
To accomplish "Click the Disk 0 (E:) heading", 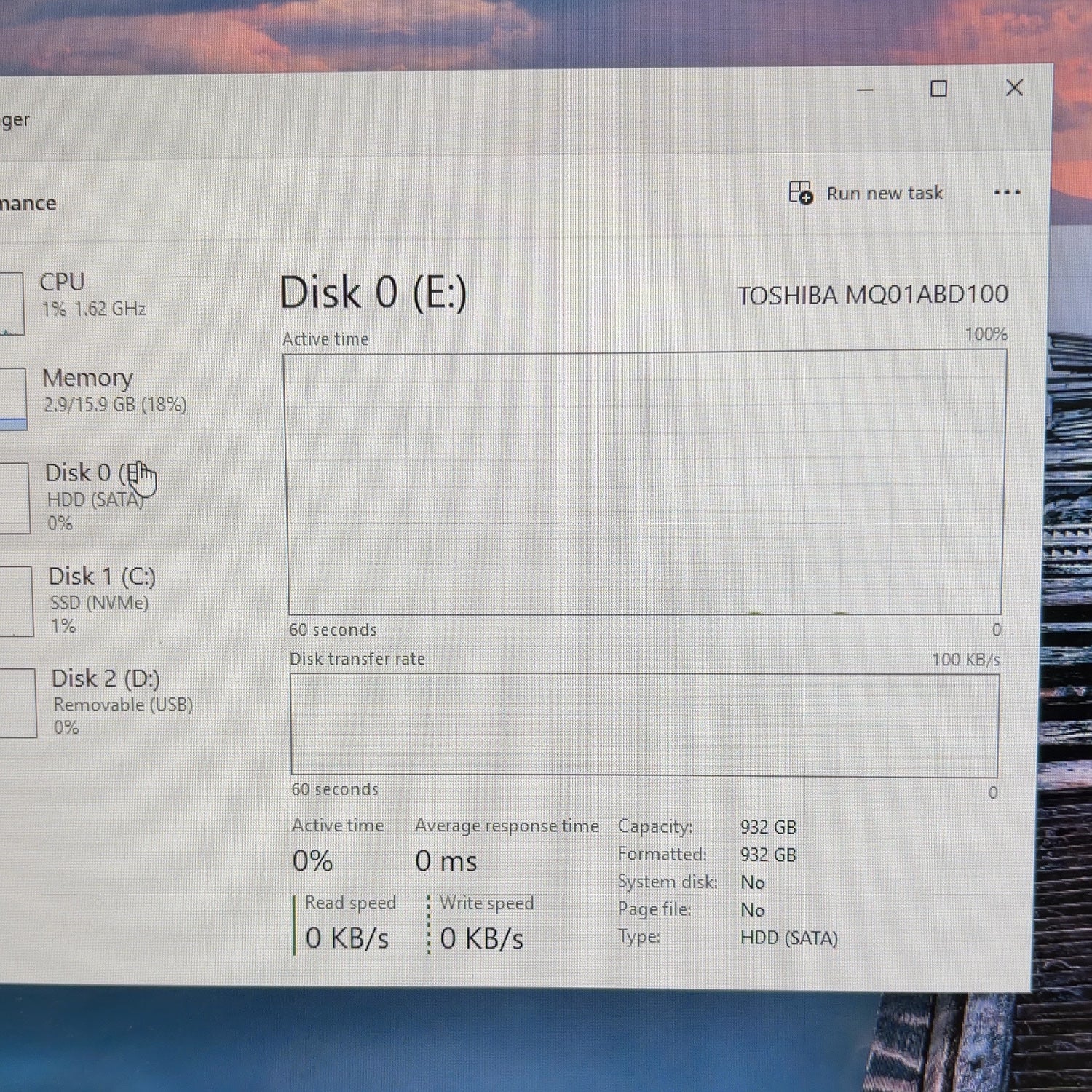I will [373, 293].
